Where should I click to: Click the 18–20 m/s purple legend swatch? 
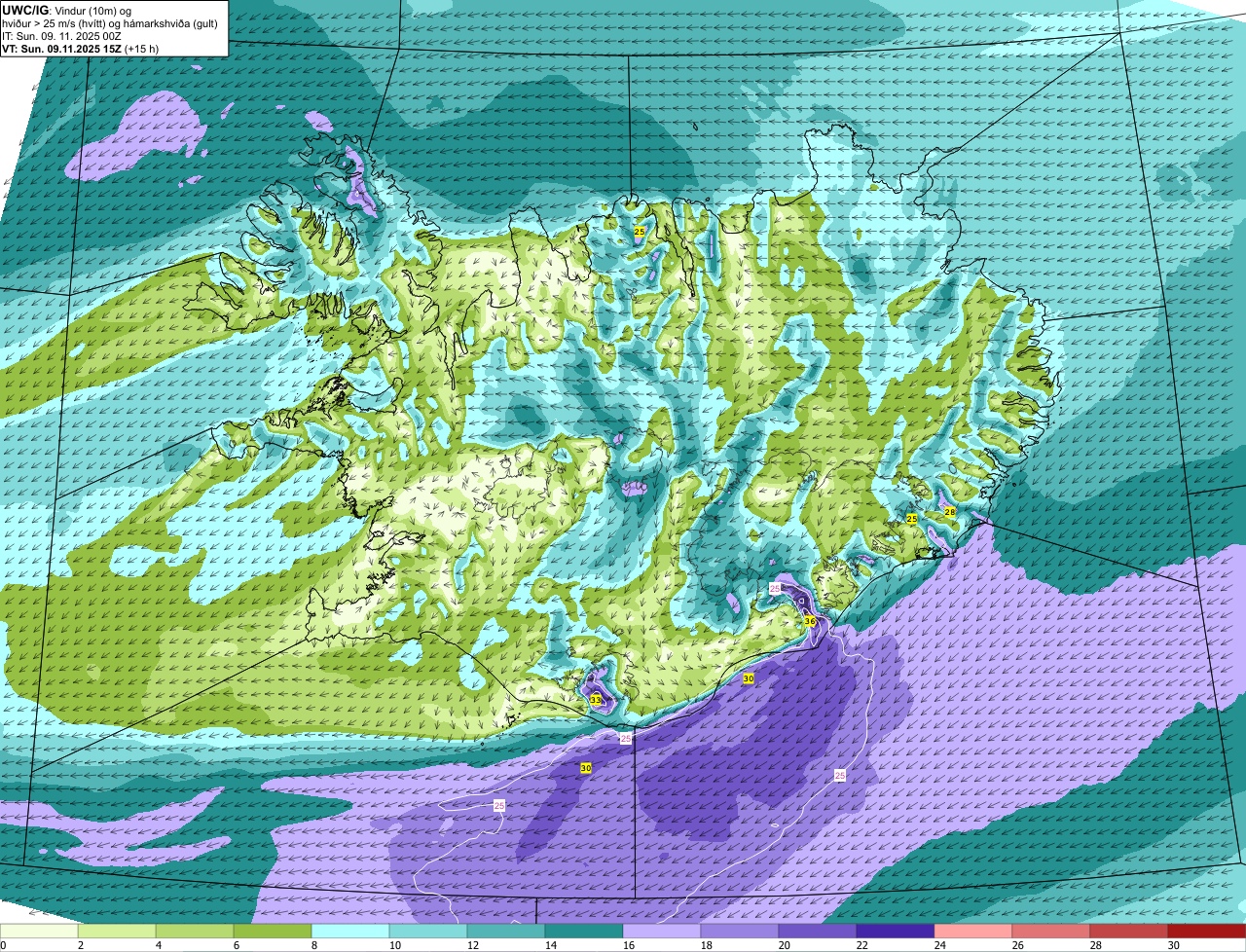[740, 932]
